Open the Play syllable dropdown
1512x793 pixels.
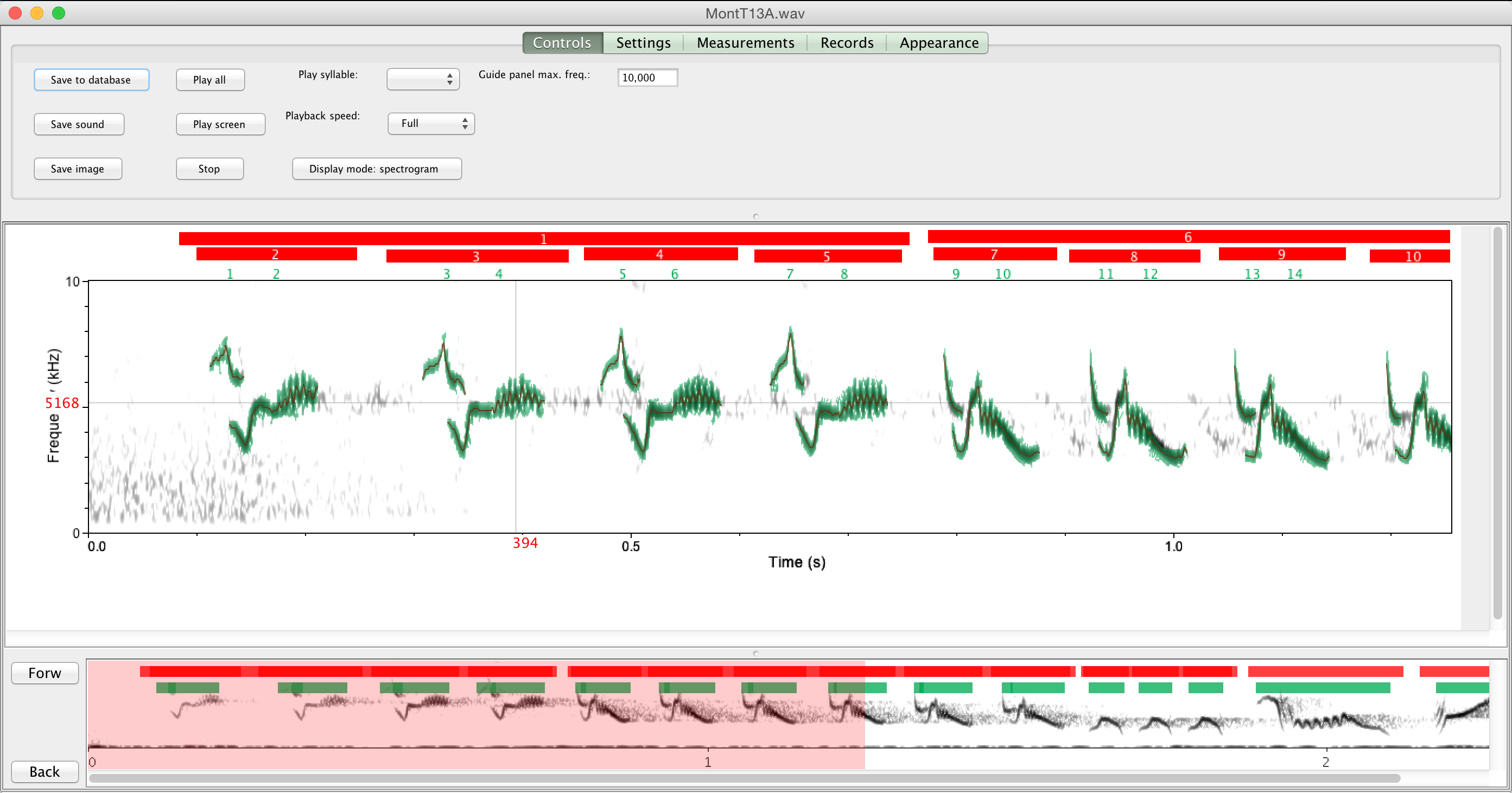click(x=423, y=79)
